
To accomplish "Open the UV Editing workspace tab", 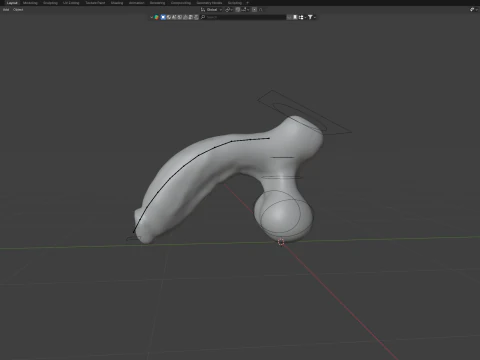I will tap(71, 3).
